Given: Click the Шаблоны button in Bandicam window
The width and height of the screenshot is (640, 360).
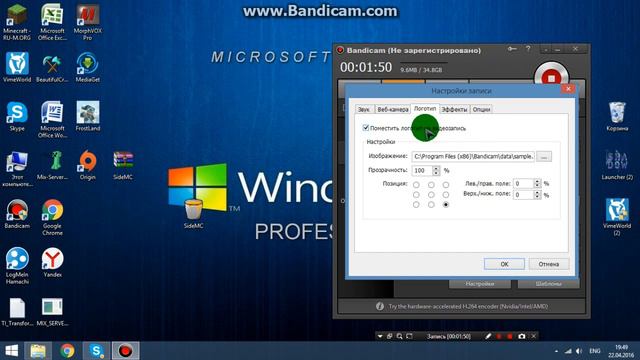Looking at the screenshot, I should point(548,284).
